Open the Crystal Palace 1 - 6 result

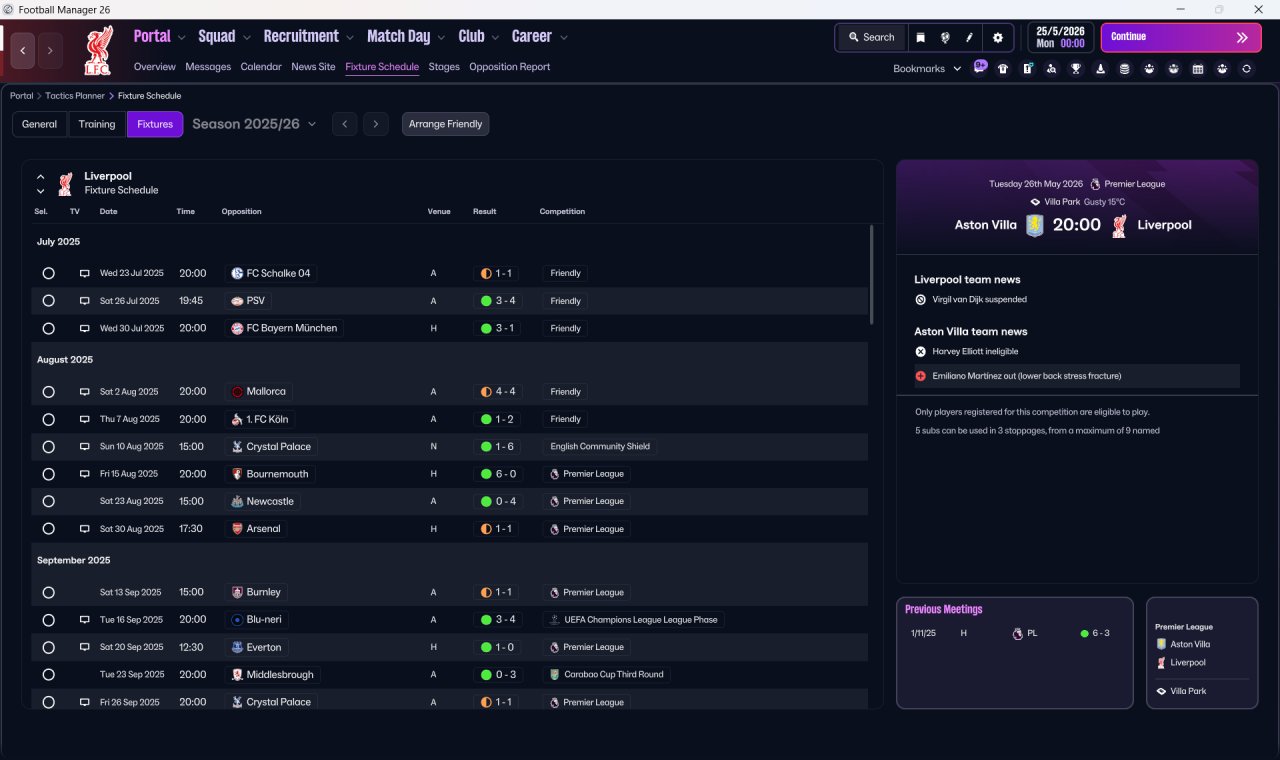497,447
